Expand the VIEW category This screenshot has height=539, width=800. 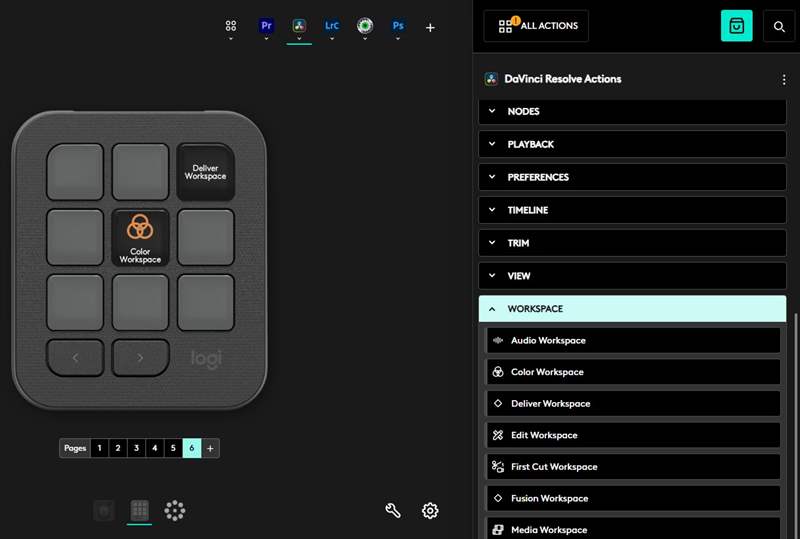click(632, 276)
